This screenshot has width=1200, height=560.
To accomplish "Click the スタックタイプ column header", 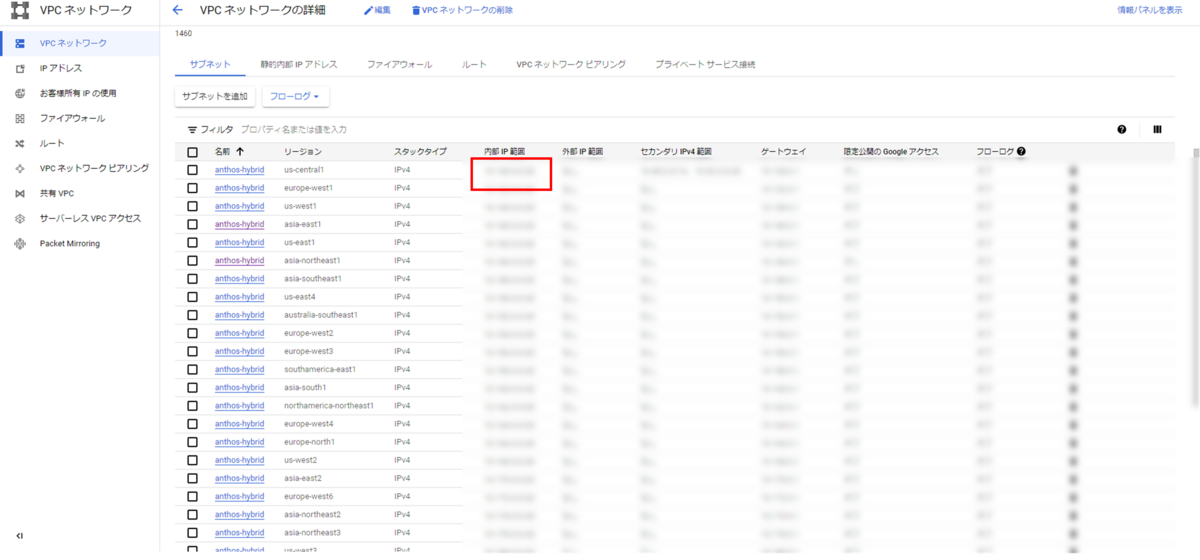I will click(x=420, y=152).
